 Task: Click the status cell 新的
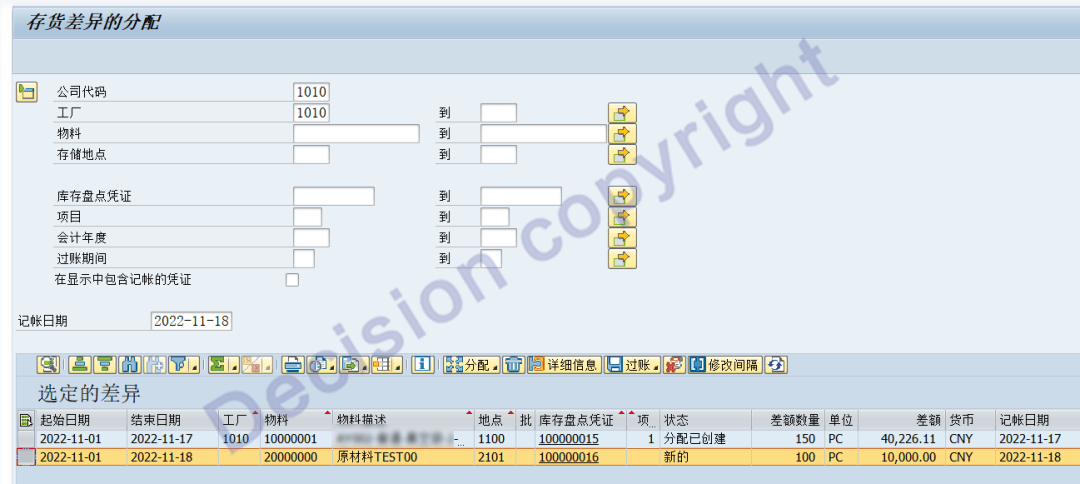tap(705, 457)
